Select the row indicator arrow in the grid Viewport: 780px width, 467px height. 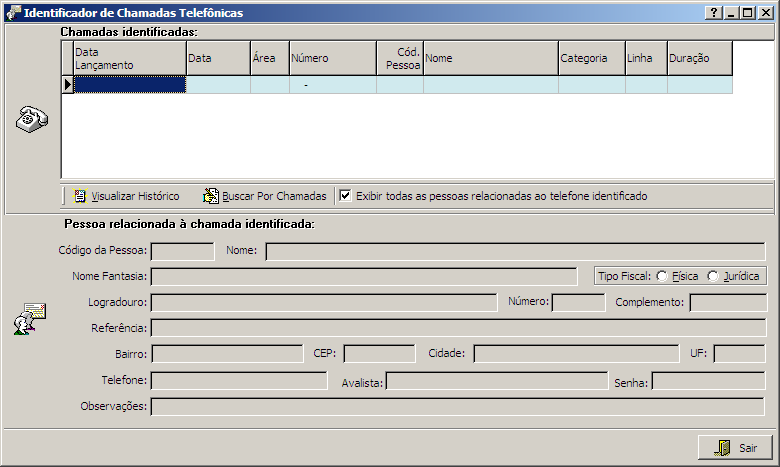click(68, 85)
